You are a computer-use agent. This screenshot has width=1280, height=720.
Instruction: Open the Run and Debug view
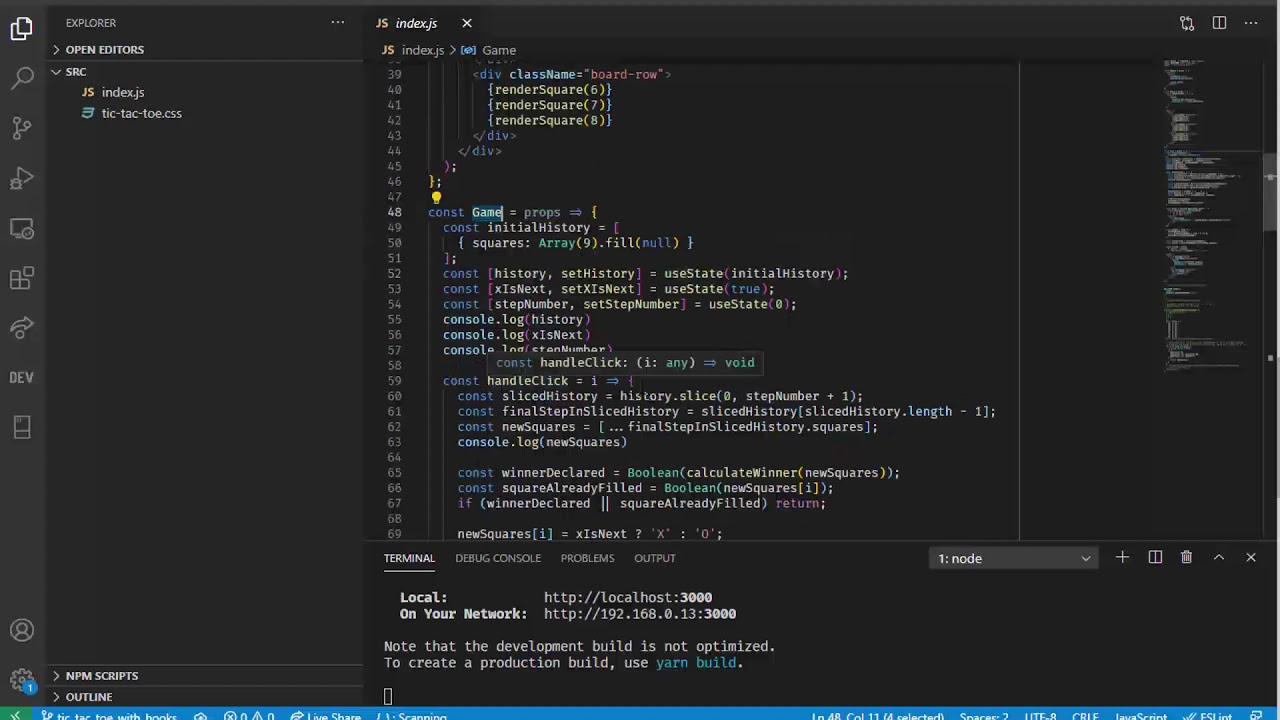22,179
